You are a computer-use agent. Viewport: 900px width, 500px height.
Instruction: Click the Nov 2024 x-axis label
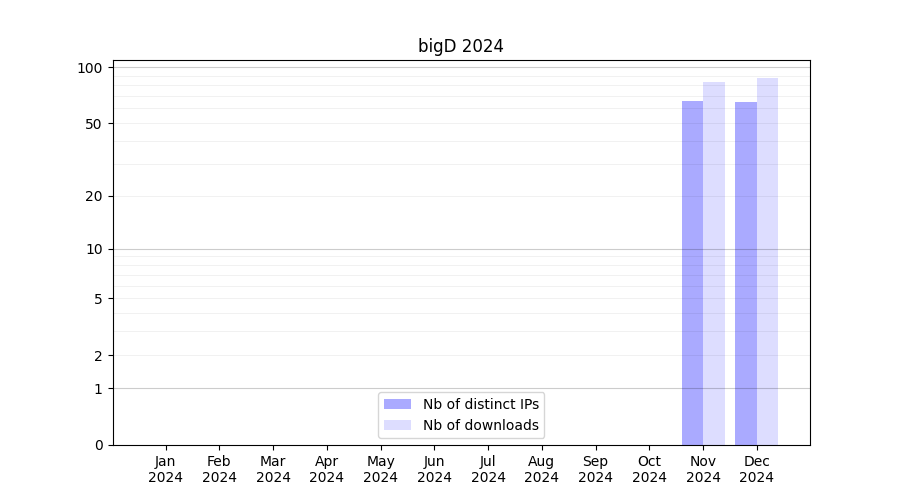(703, 469)
